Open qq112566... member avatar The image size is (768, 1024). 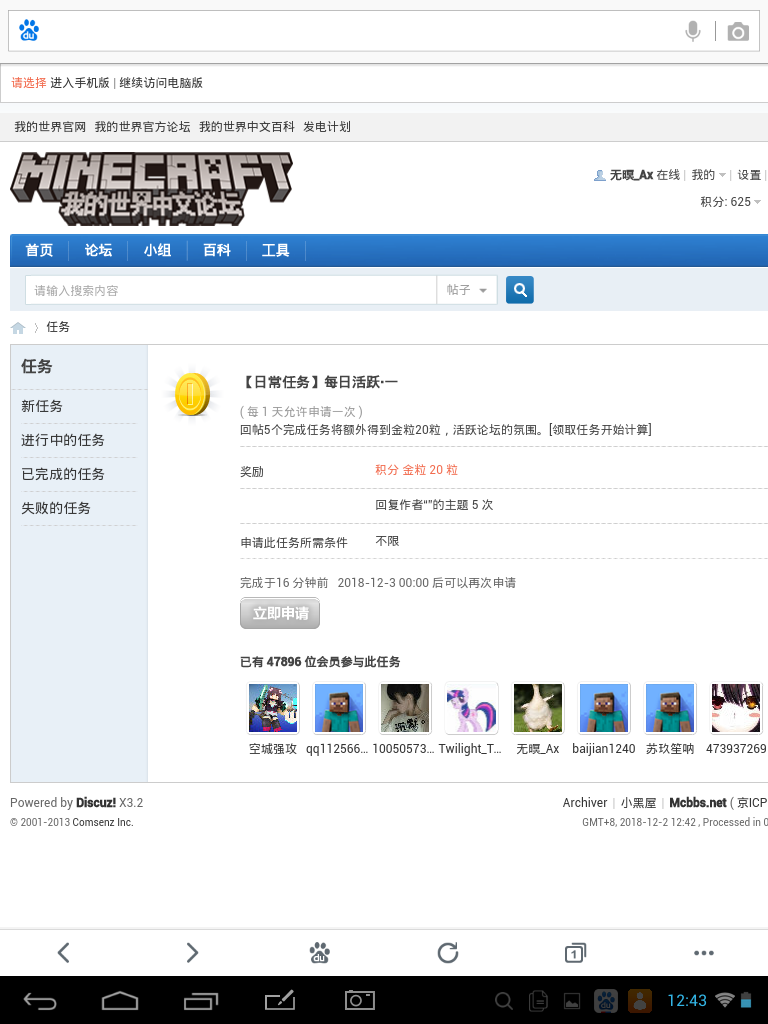pyautogui.click(x=339, y=708)
